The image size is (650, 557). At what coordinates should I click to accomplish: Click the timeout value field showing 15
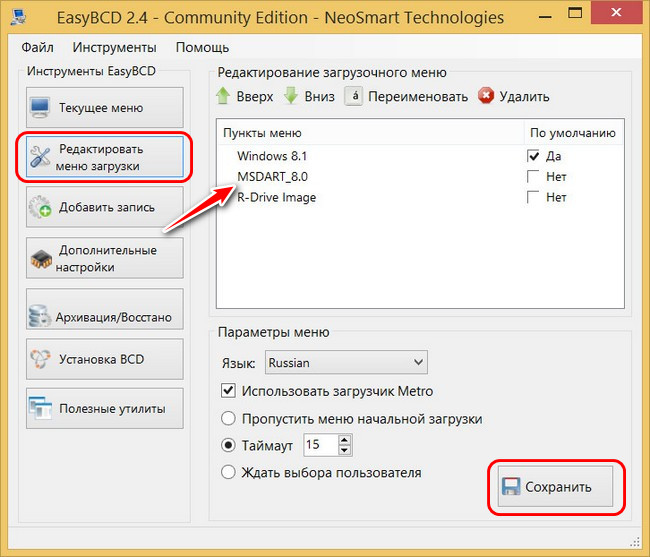tap(321, 445)
